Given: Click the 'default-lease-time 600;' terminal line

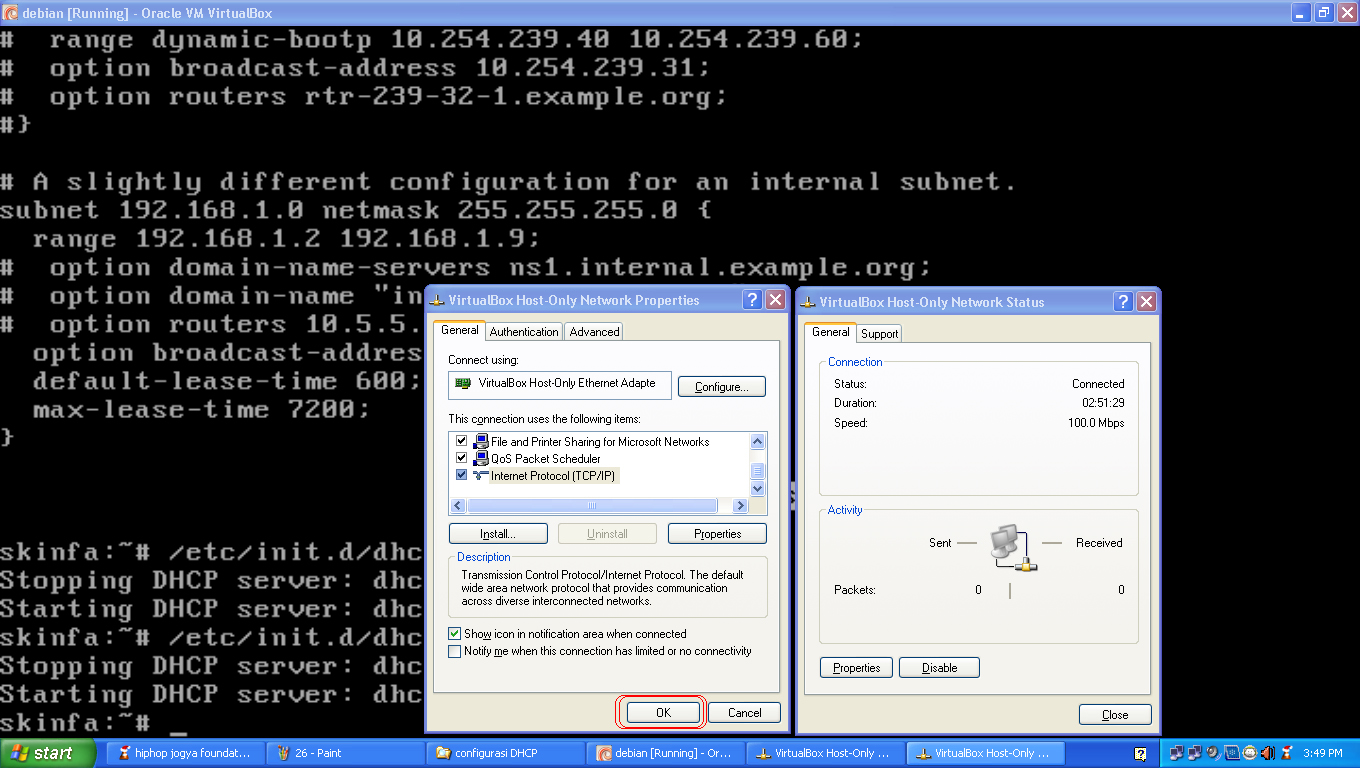Looking at the screenshot, I should 227,381.
